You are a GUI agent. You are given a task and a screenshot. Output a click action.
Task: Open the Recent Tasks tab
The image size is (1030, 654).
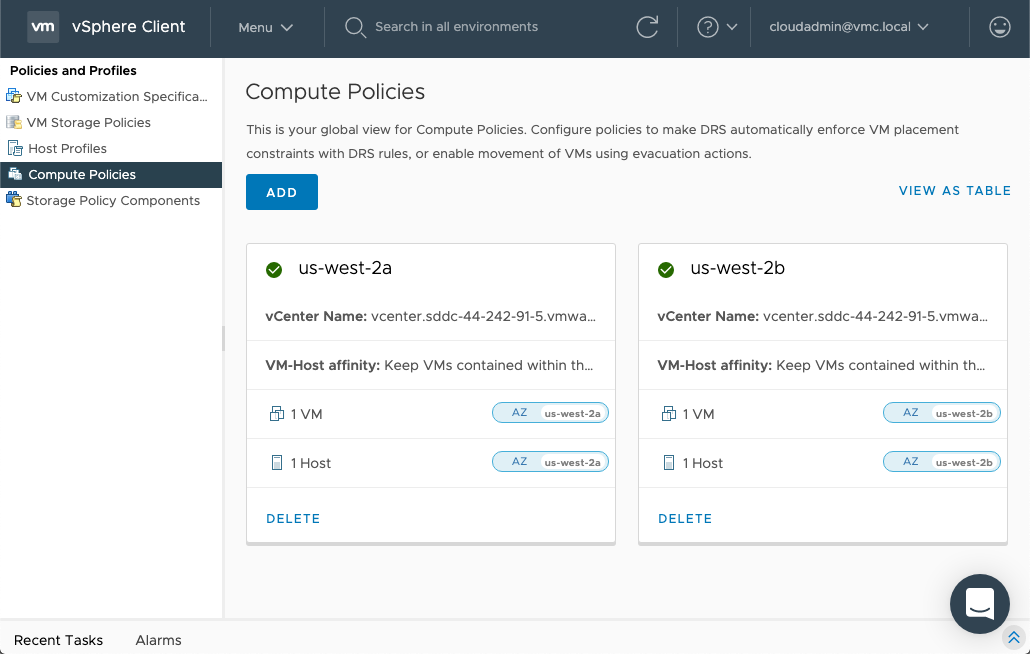tap(58, 640)
